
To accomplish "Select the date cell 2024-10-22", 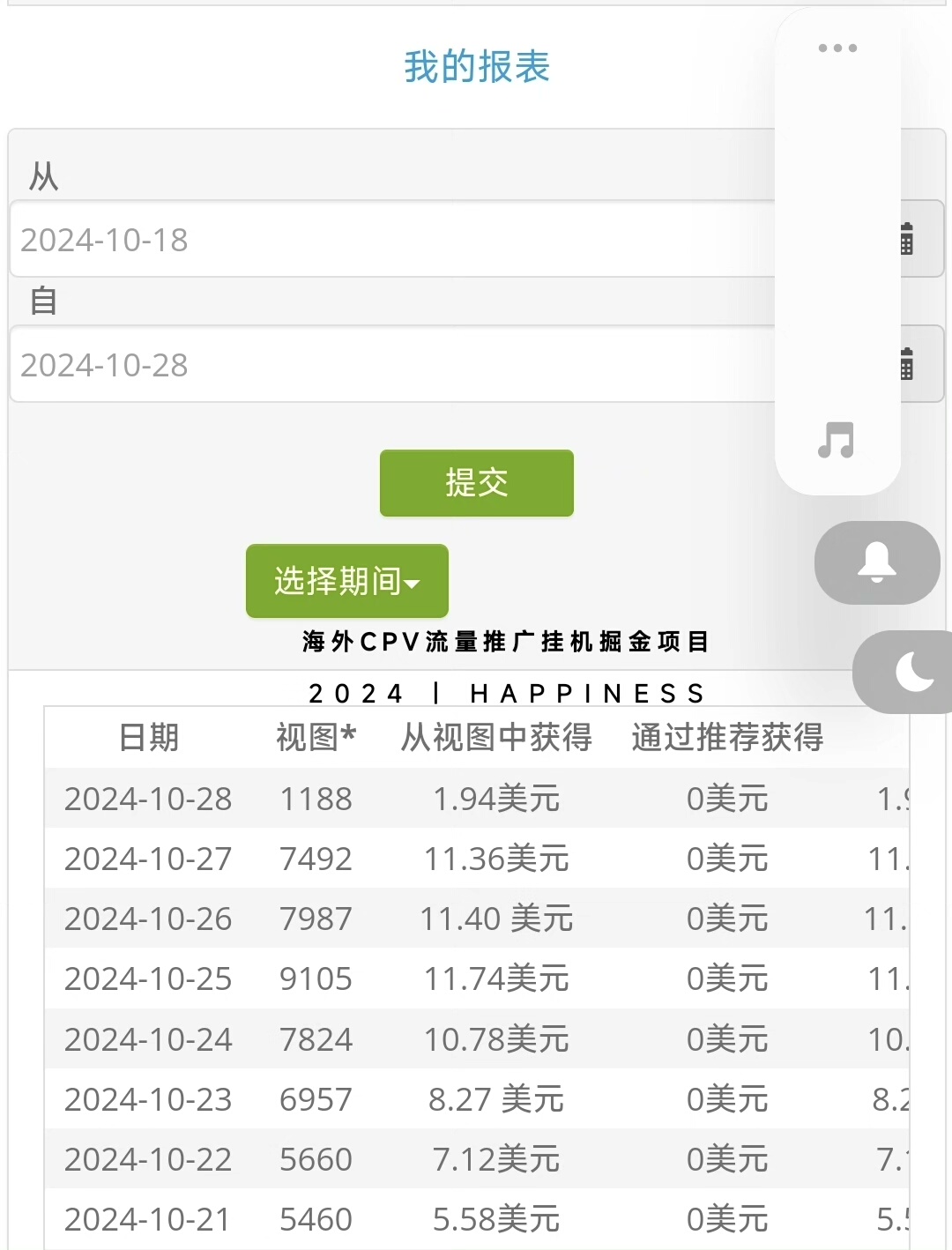I will pyautogui.click(x=148, y=1159).
